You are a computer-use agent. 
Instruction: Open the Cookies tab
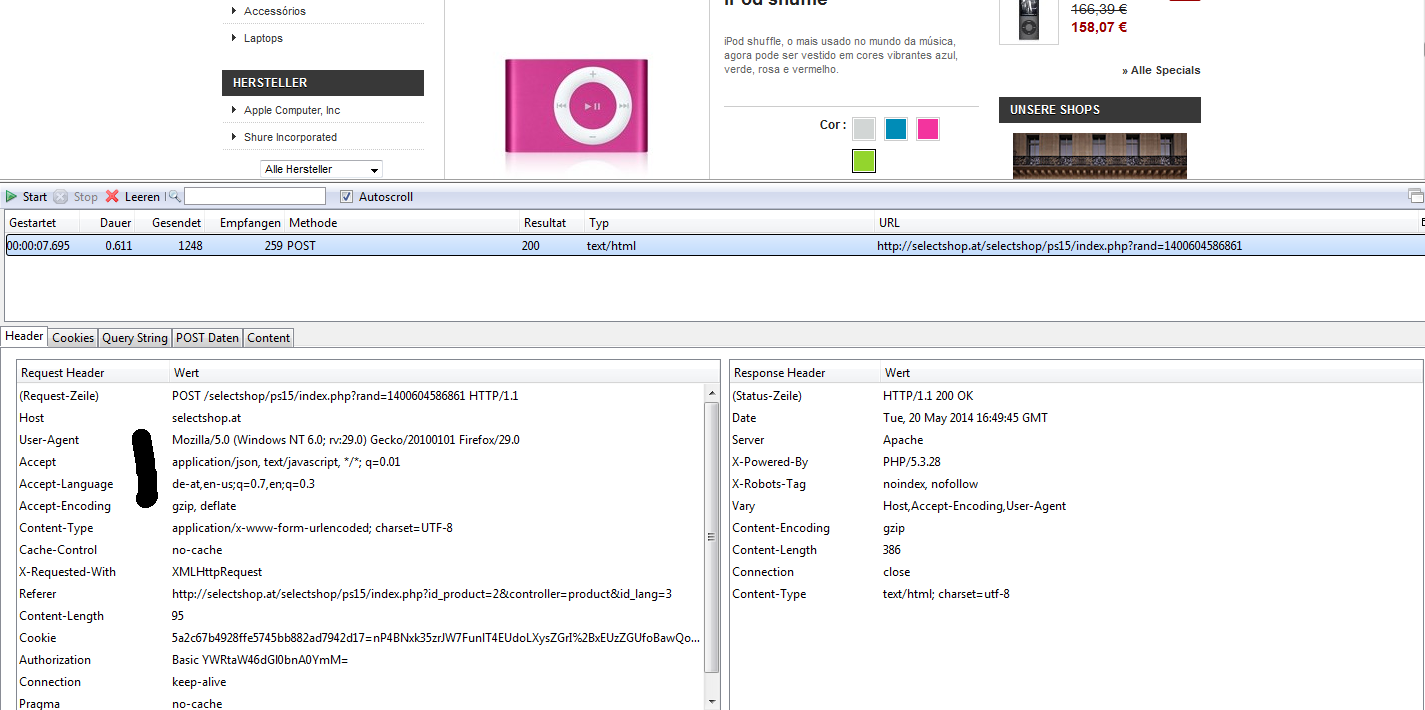coord(73,338)
